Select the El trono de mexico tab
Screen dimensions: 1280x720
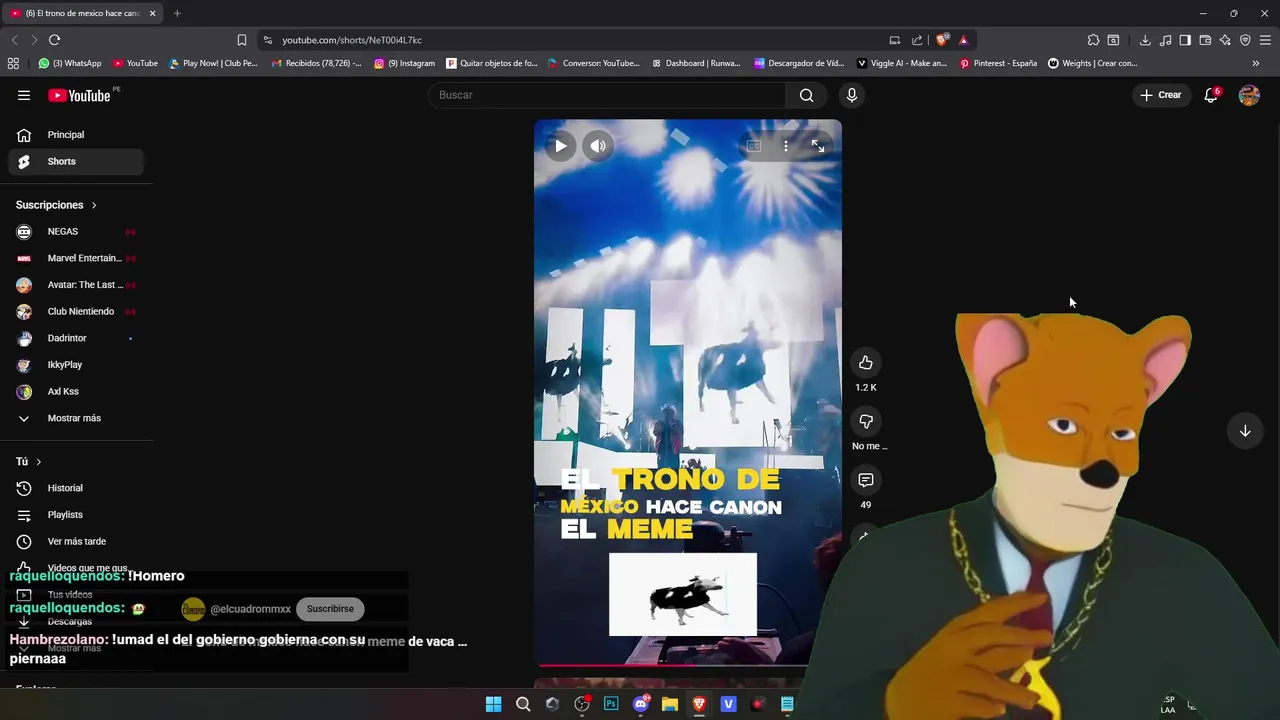tap(82, 13)
